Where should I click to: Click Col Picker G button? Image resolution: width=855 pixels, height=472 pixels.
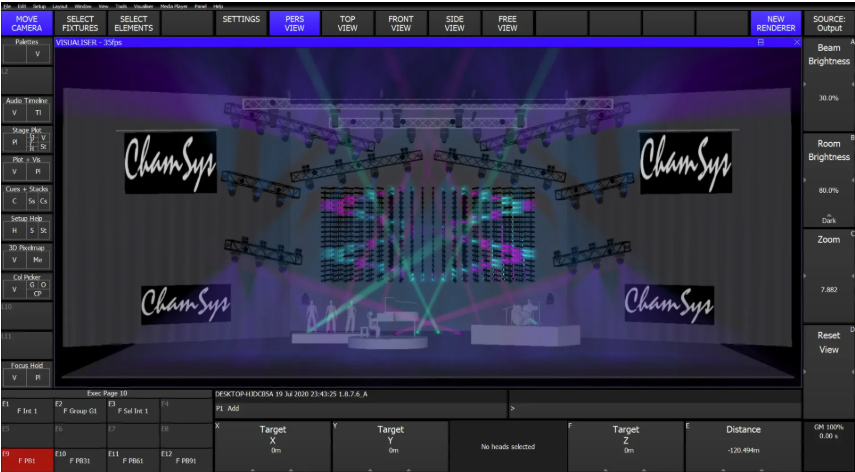pos(32,285)
